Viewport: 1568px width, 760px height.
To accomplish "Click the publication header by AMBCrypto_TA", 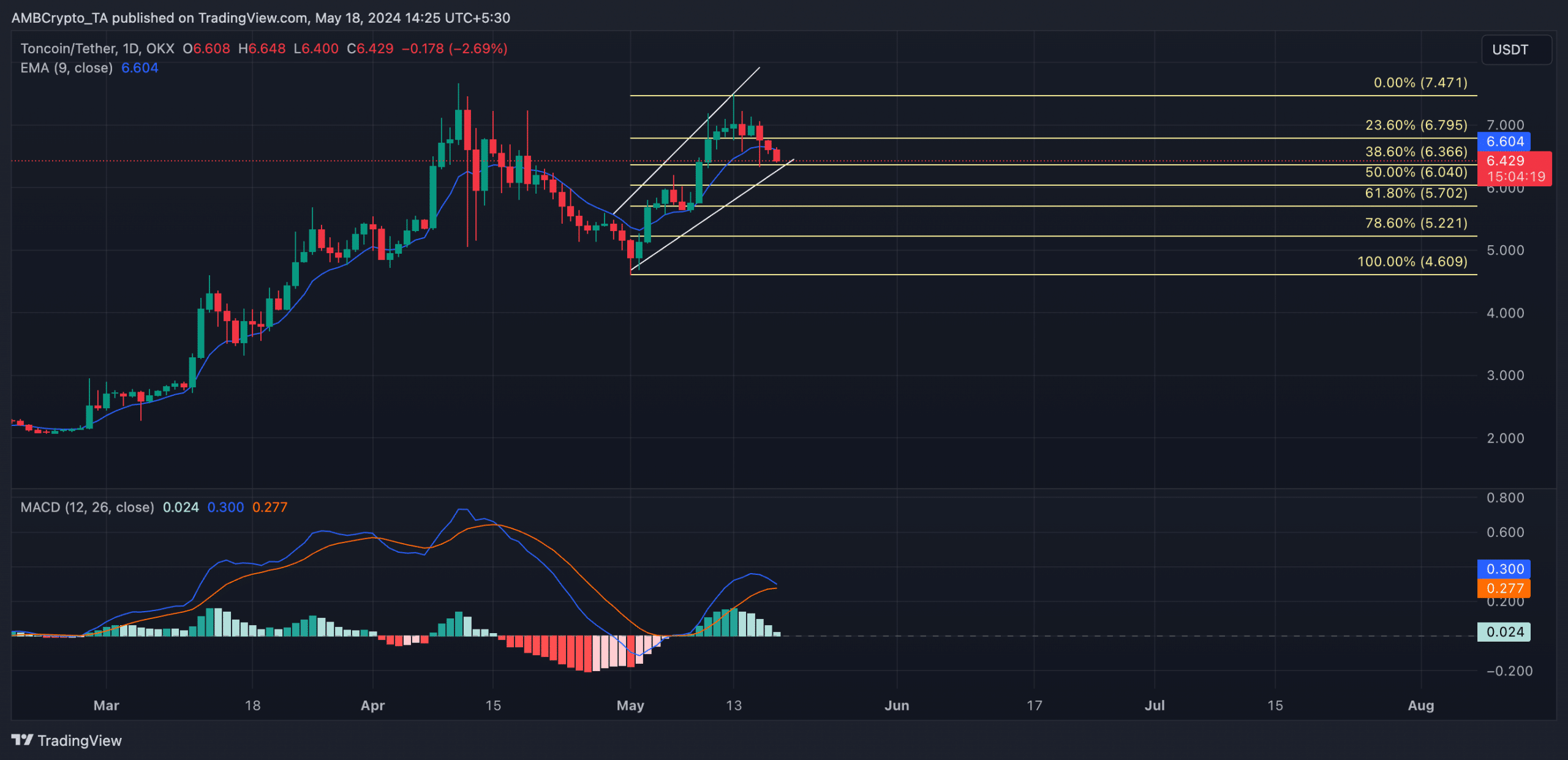I will coord(261,18).
